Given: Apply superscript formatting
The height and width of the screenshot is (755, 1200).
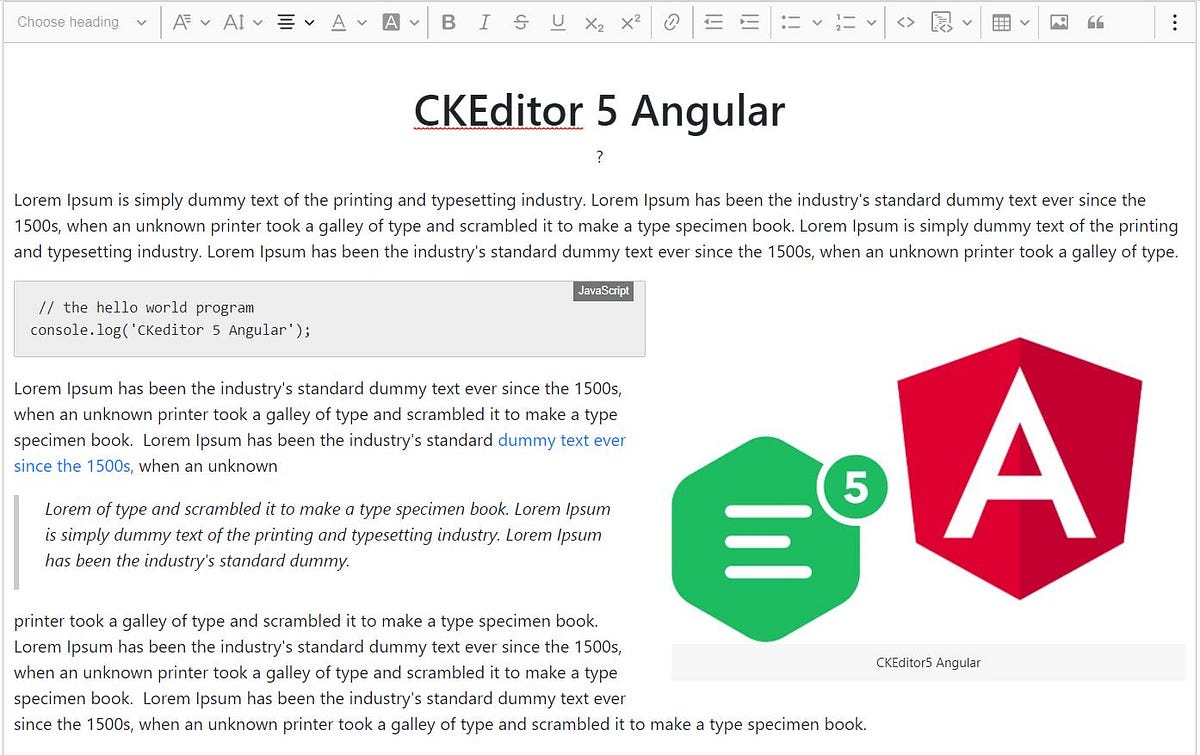Looking at the screenshot, I should (630, 21).
